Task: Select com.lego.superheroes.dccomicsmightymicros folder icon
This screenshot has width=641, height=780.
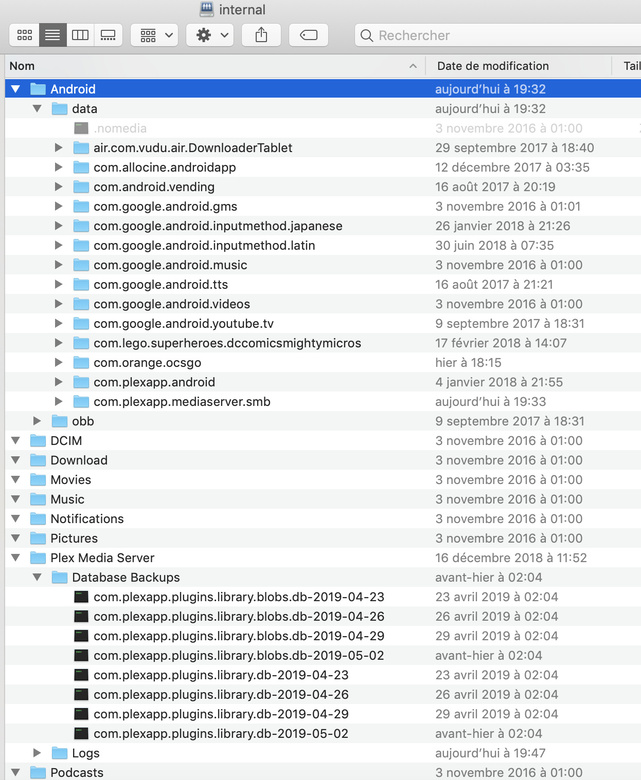Action: (81, 343)
